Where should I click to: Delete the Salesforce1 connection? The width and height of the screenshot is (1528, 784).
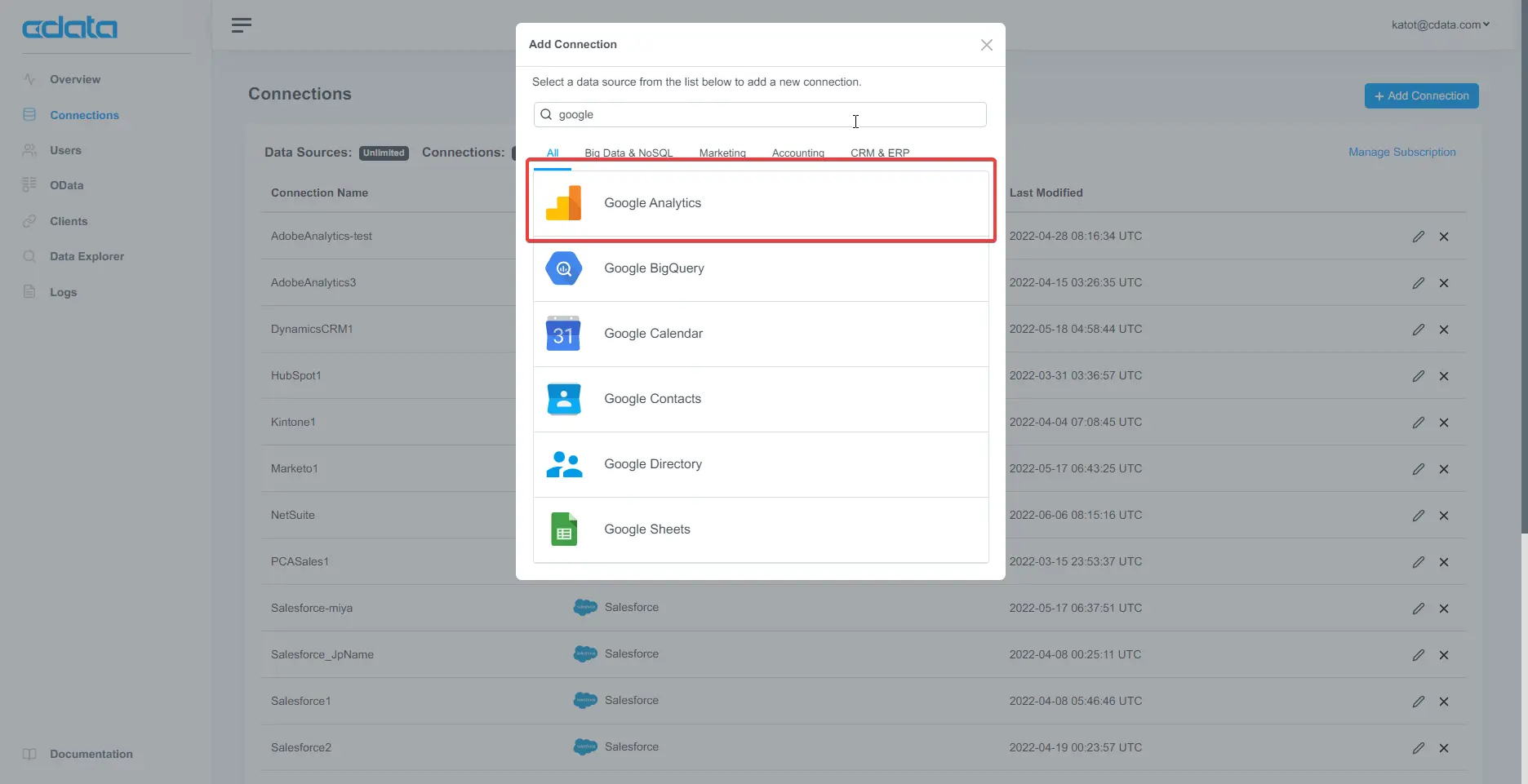point(1444,702)
